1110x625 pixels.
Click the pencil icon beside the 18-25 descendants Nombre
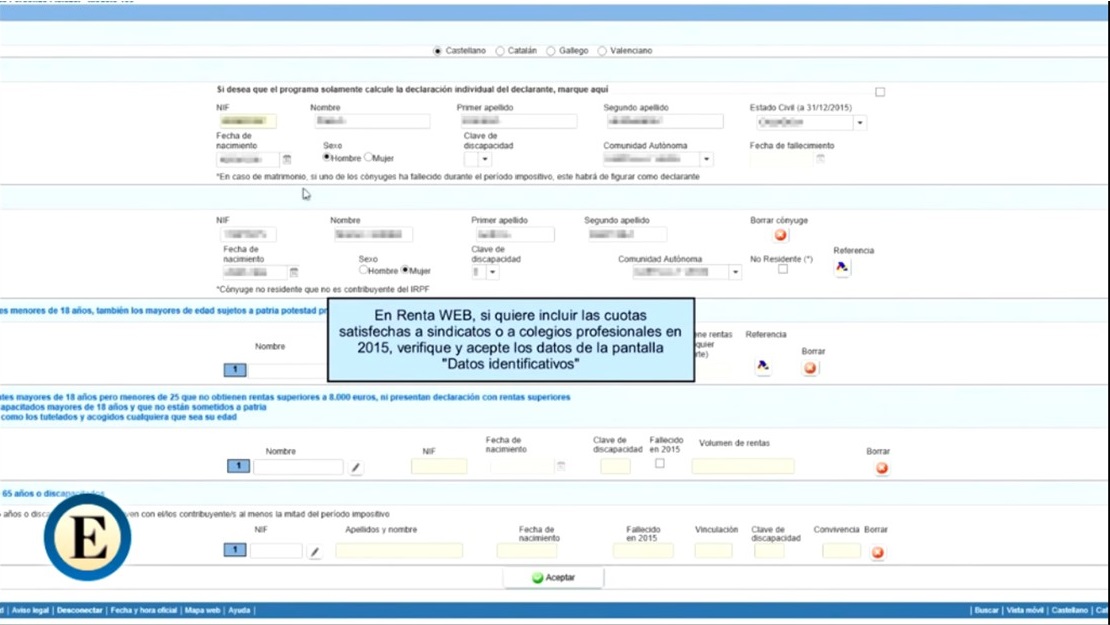356,467
